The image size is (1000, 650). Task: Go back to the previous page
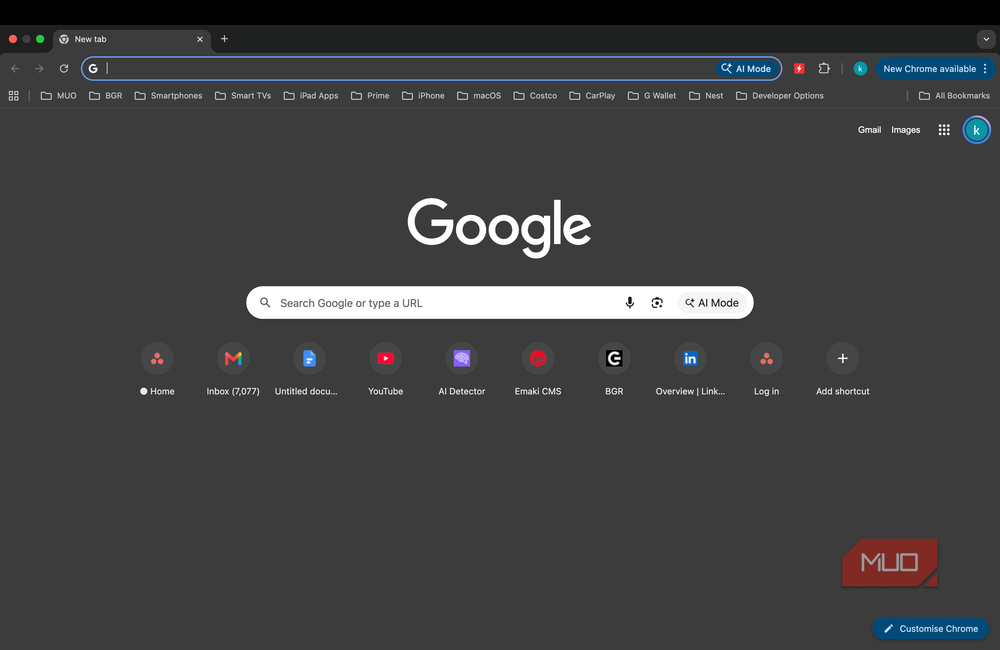(15, 68)
